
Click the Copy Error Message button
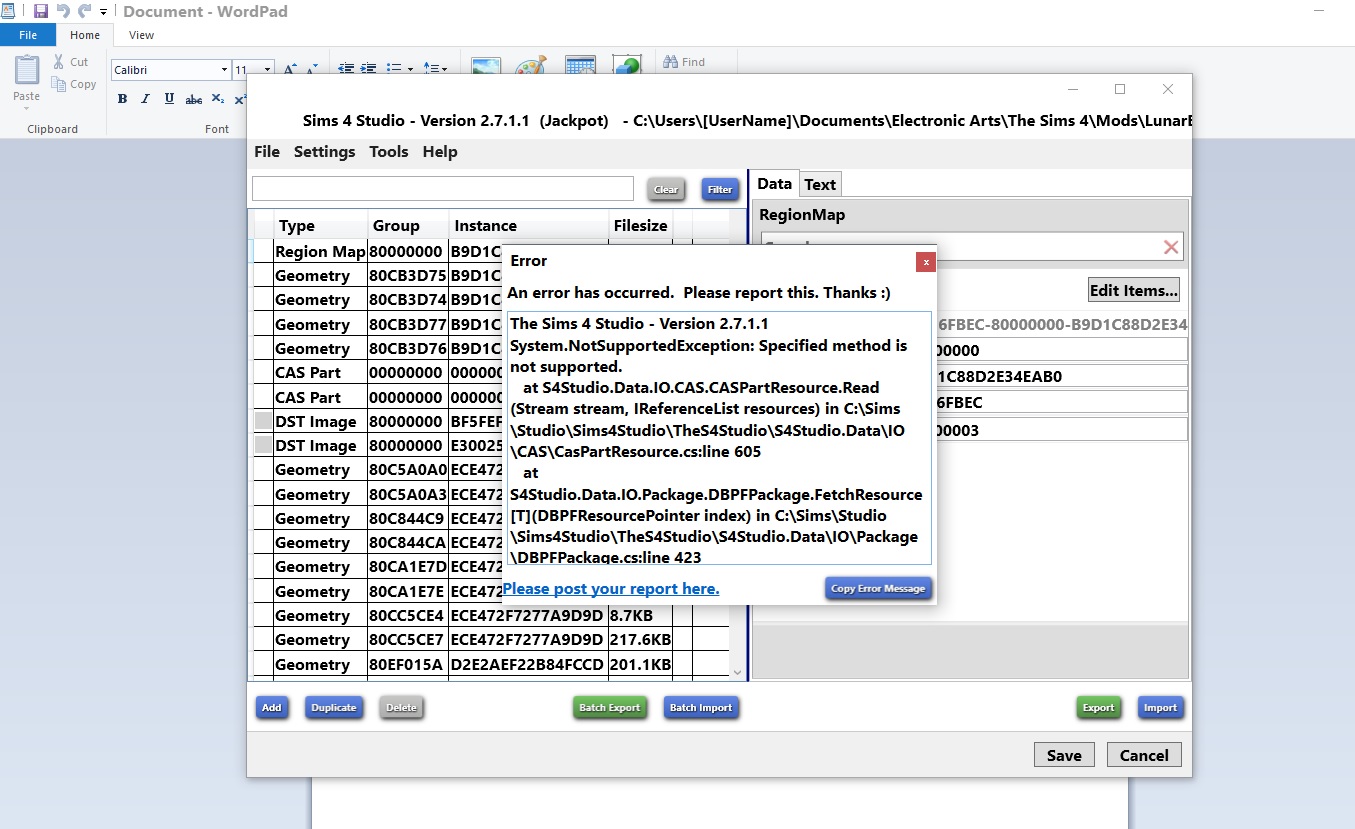tap(878, 588)
